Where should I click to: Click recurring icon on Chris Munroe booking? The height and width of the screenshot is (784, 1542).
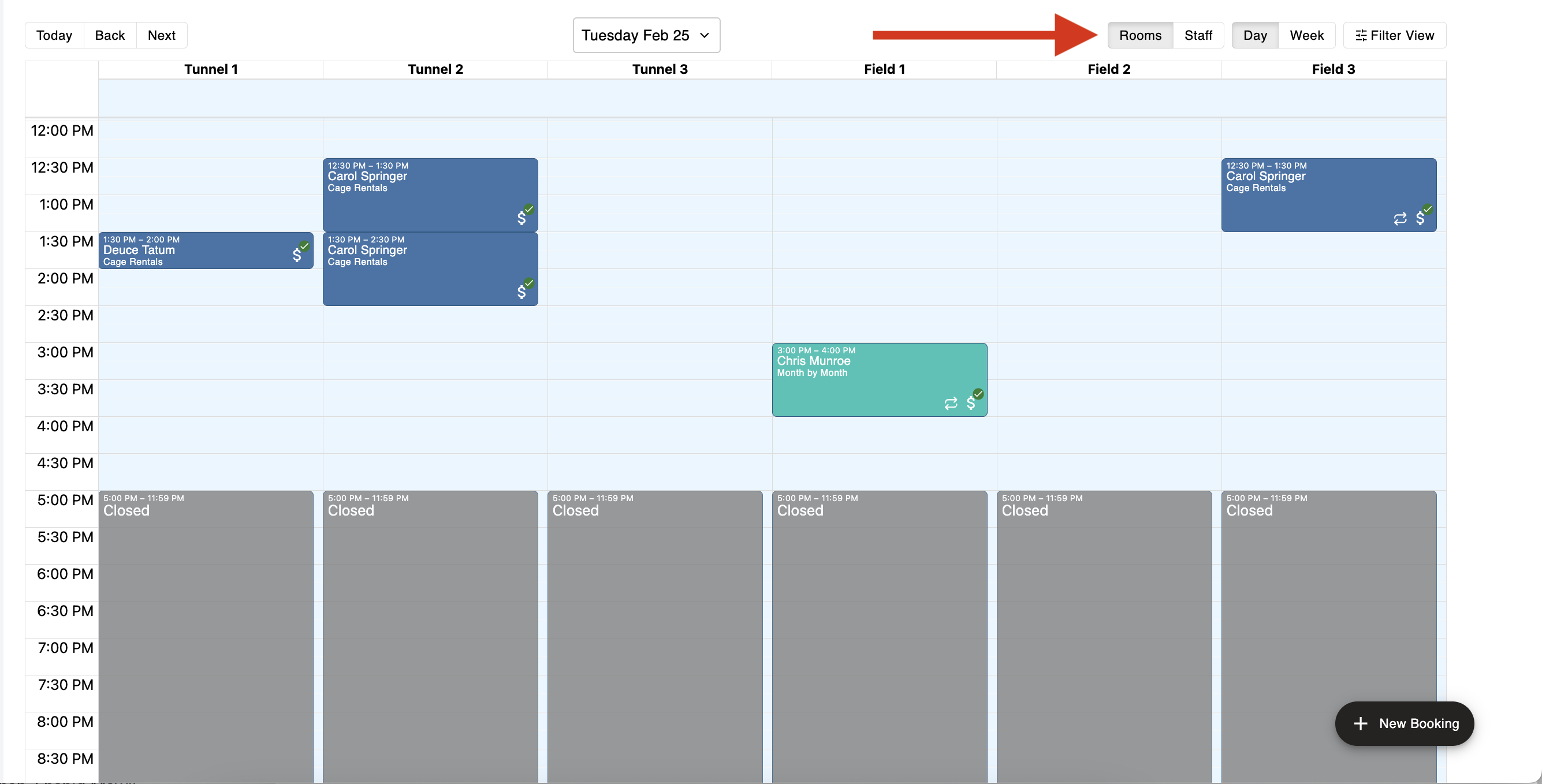[951, 404]
